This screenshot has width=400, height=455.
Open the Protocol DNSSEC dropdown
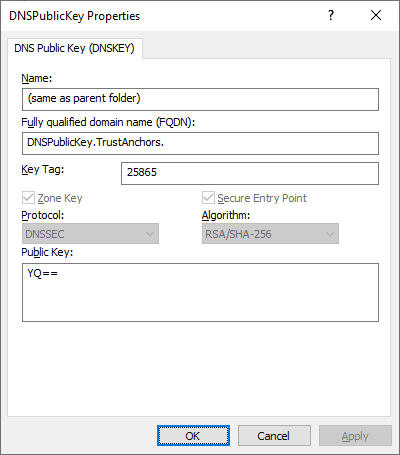click(x=90, y=234)
